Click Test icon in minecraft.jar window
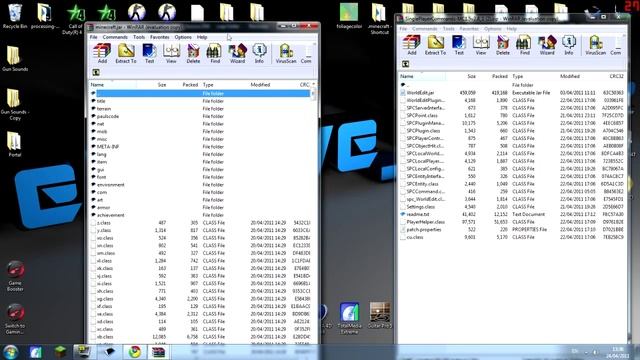Viewport: 640px width, 360px height. (149, 53)
